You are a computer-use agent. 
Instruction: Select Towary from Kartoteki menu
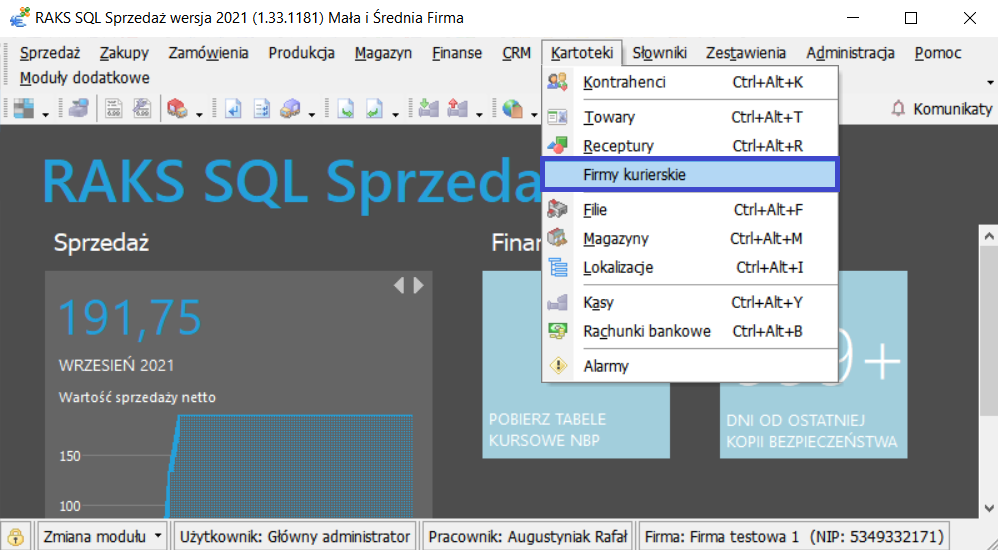coord(690,116)
